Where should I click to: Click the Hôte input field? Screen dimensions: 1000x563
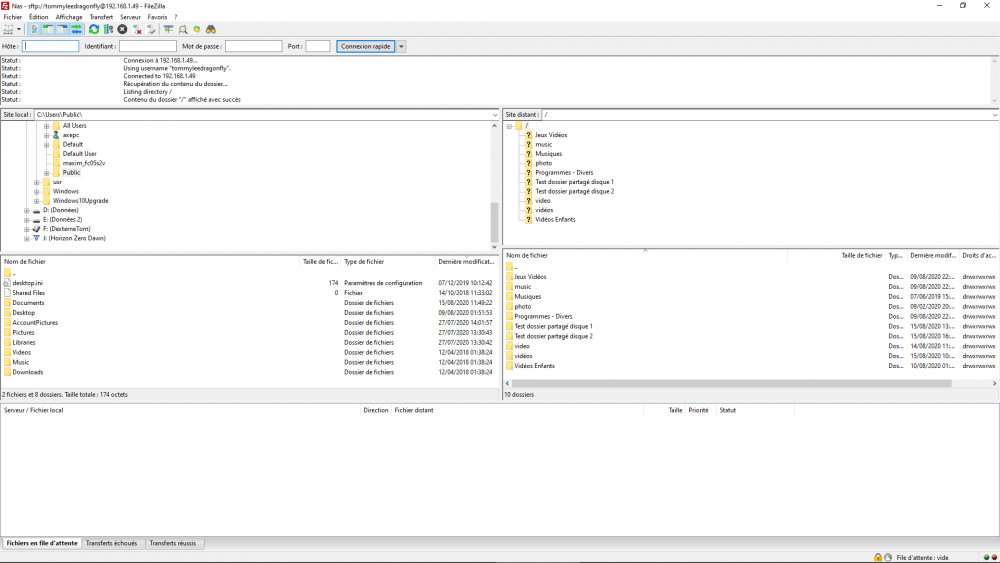point(51,47)
